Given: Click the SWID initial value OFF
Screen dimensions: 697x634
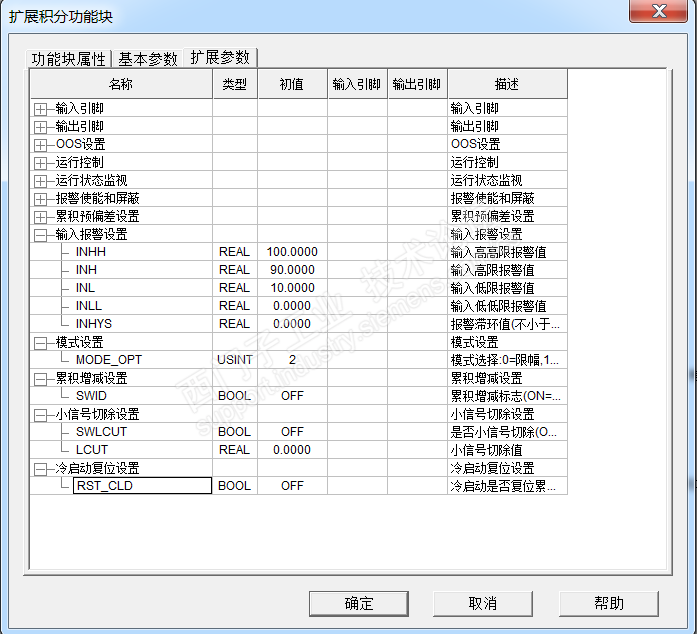Looking at the screenshot, I should pos(292,396).
